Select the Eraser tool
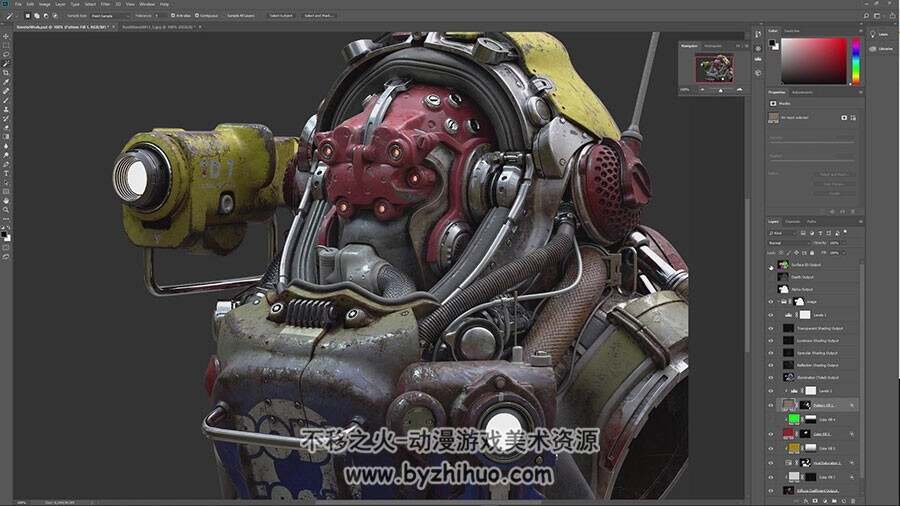Image resolution: width=900 pixels, height=506 pixels. point(6,128)
